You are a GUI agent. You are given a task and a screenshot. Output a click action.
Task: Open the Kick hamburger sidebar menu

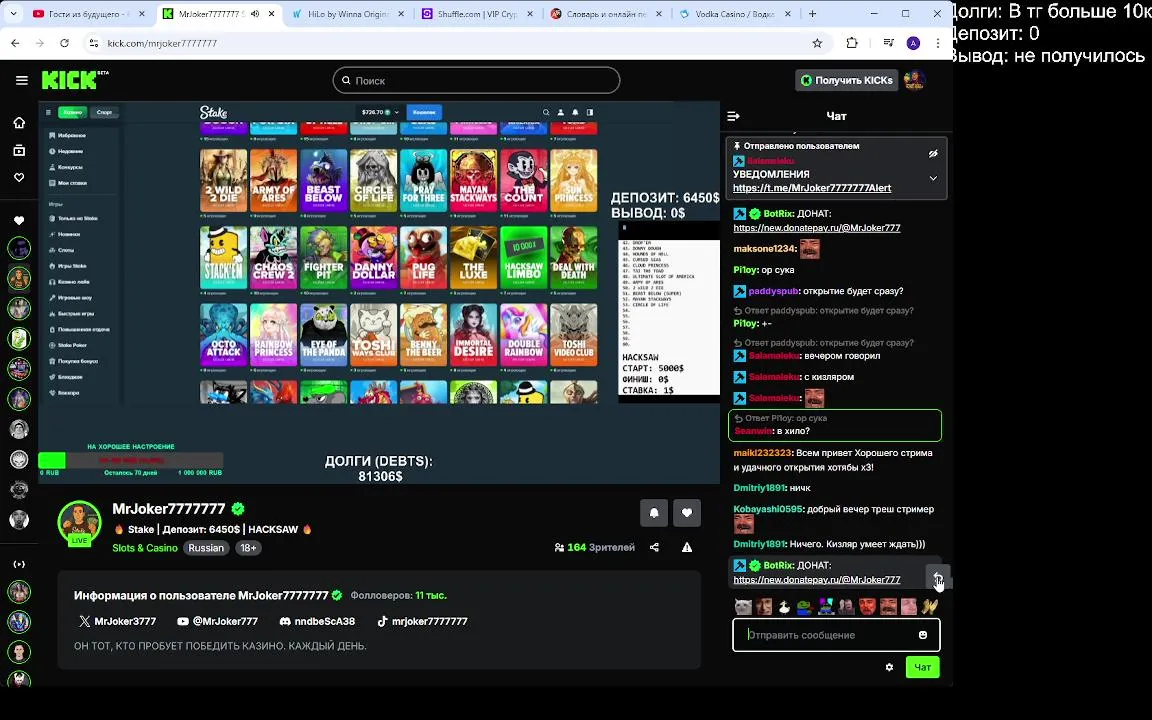tap(21, 80)
